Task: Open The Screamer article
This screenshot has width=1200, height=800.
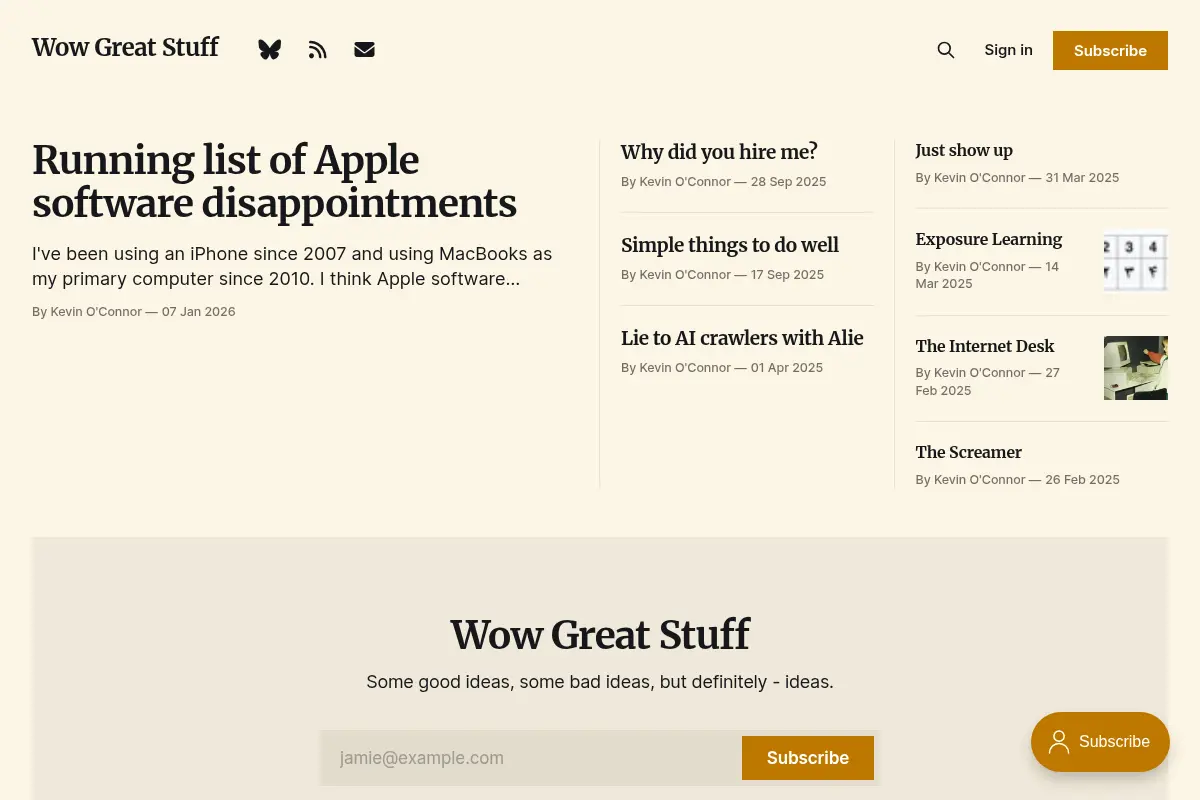Action: 969,452
